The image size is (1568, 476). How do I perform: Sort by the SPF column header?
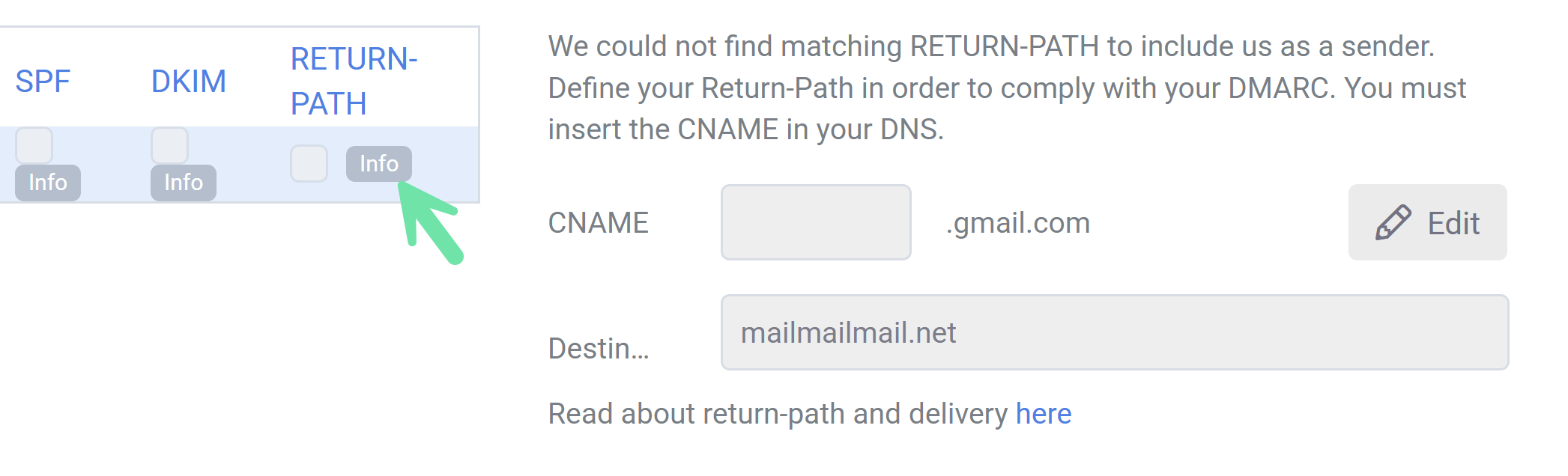click(43, 81)
